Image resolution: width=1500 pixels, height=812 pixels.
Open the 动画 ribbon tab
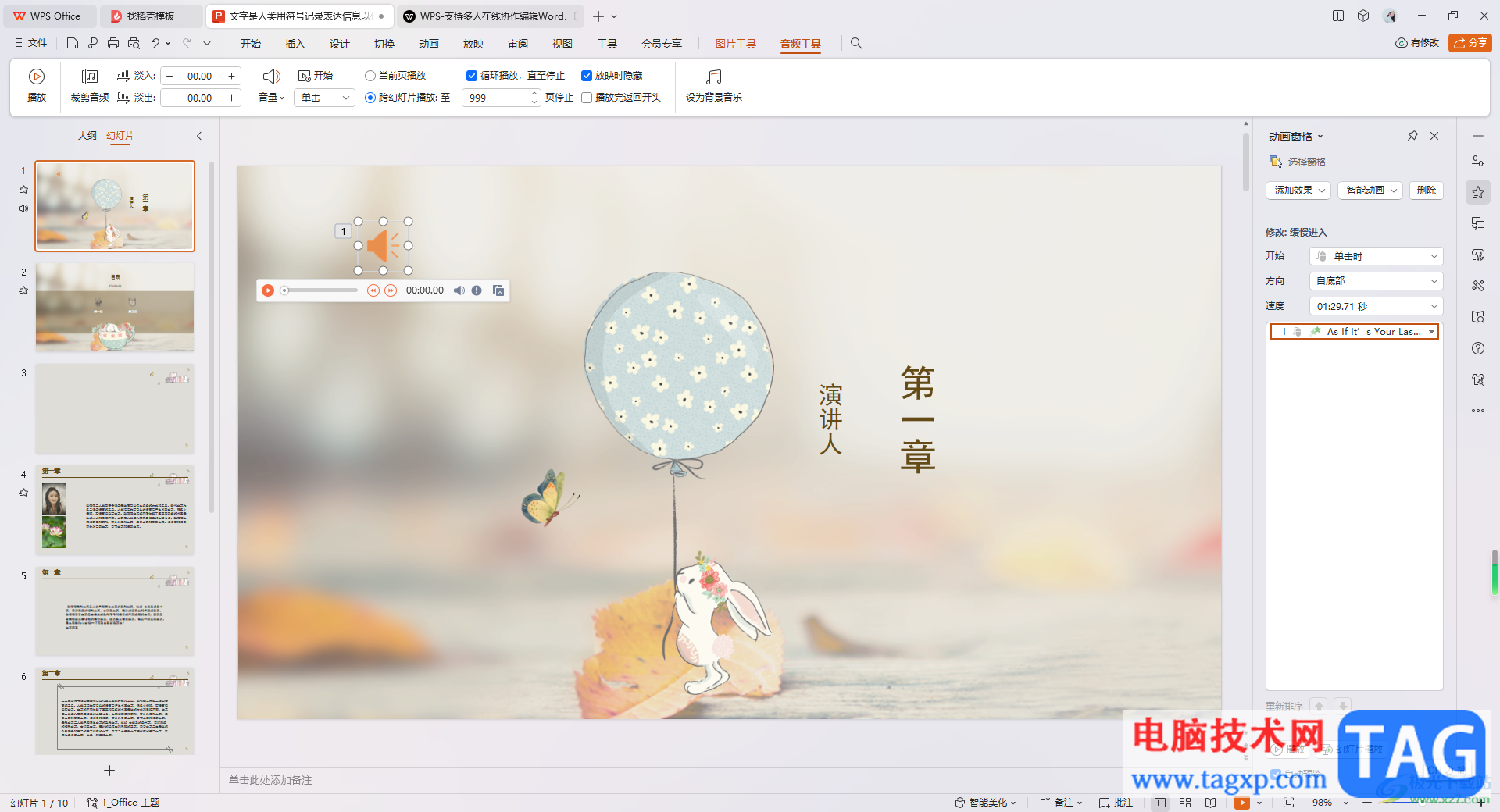point(428,44)
